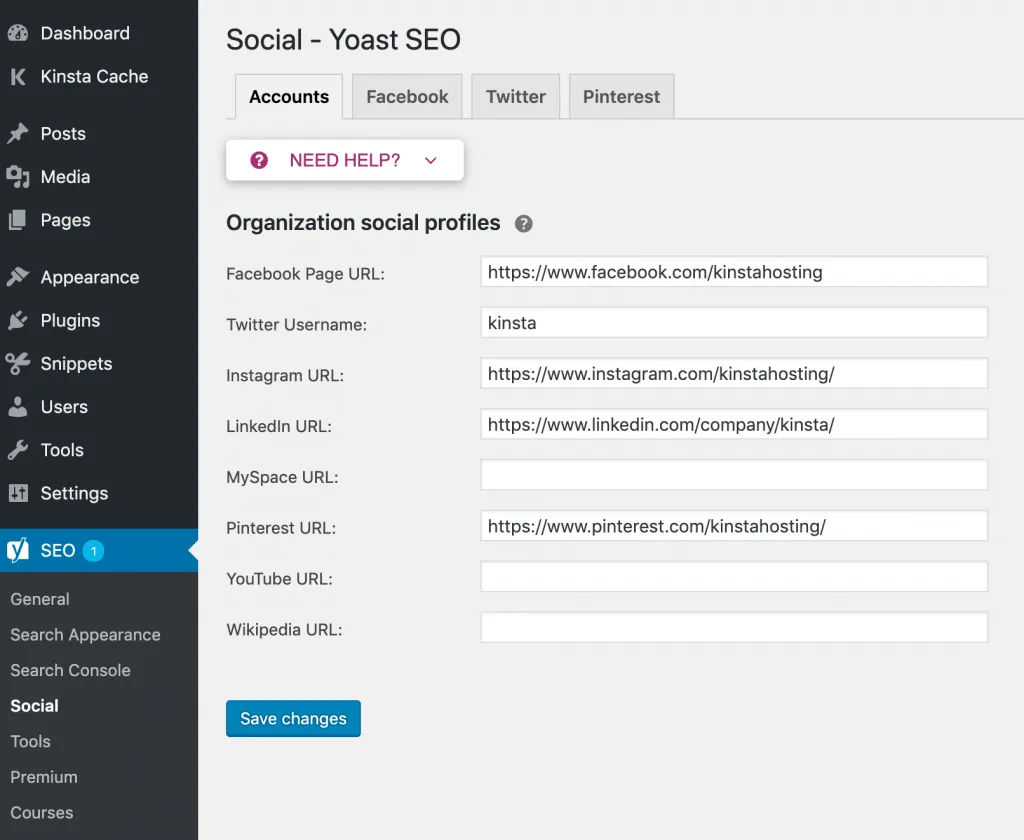Select the Twitter tab
The height and width of the screenshot is (840, 1024).
(515, 96)
